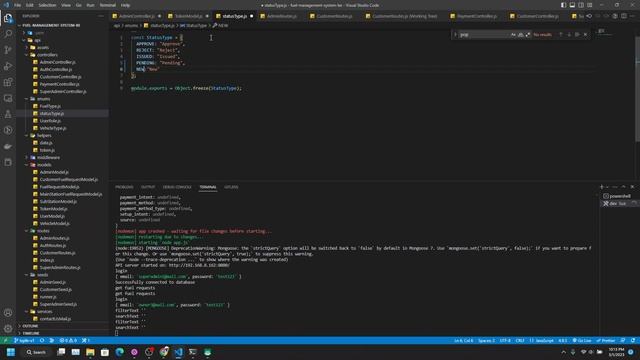Open VehicleType.js in explorer
The height and width of the screenshot is (360, 640).
click(x=53, y=128)
